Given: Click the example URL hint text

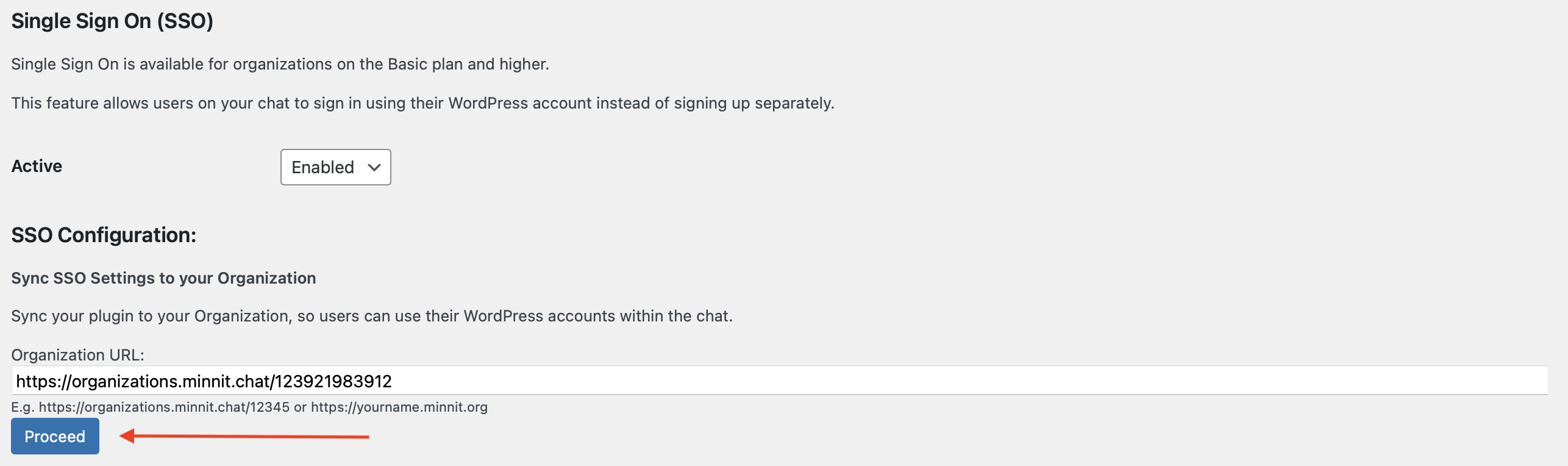Looking at the screenshot, I should click(249, 407).
